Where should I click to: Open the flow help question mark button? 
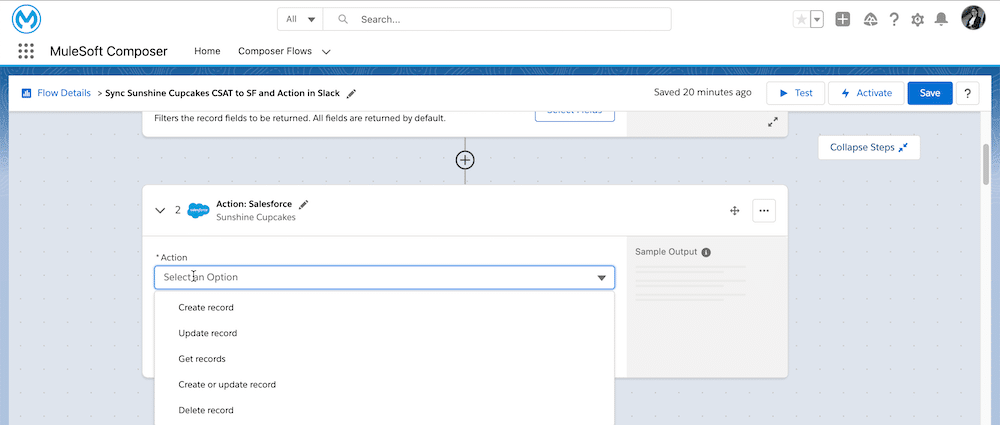(x=967, y=93)
